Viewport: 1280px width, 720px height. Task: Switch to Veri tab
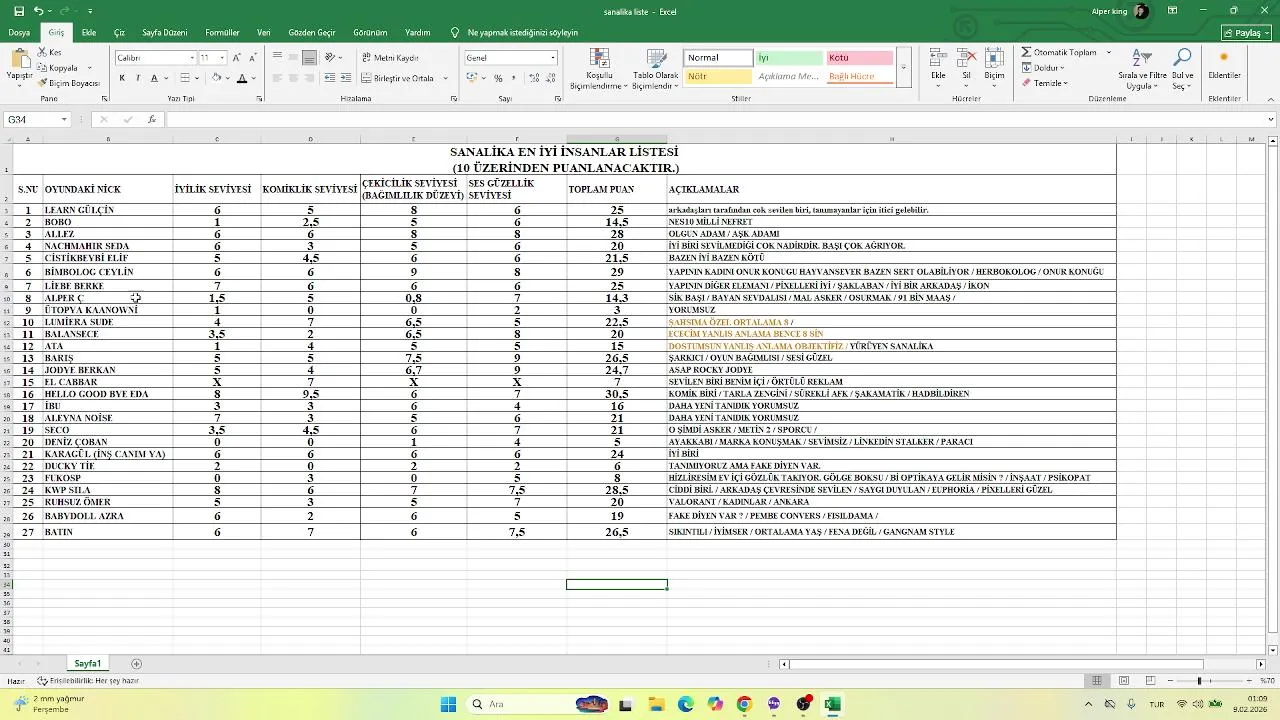coord(264,33)
